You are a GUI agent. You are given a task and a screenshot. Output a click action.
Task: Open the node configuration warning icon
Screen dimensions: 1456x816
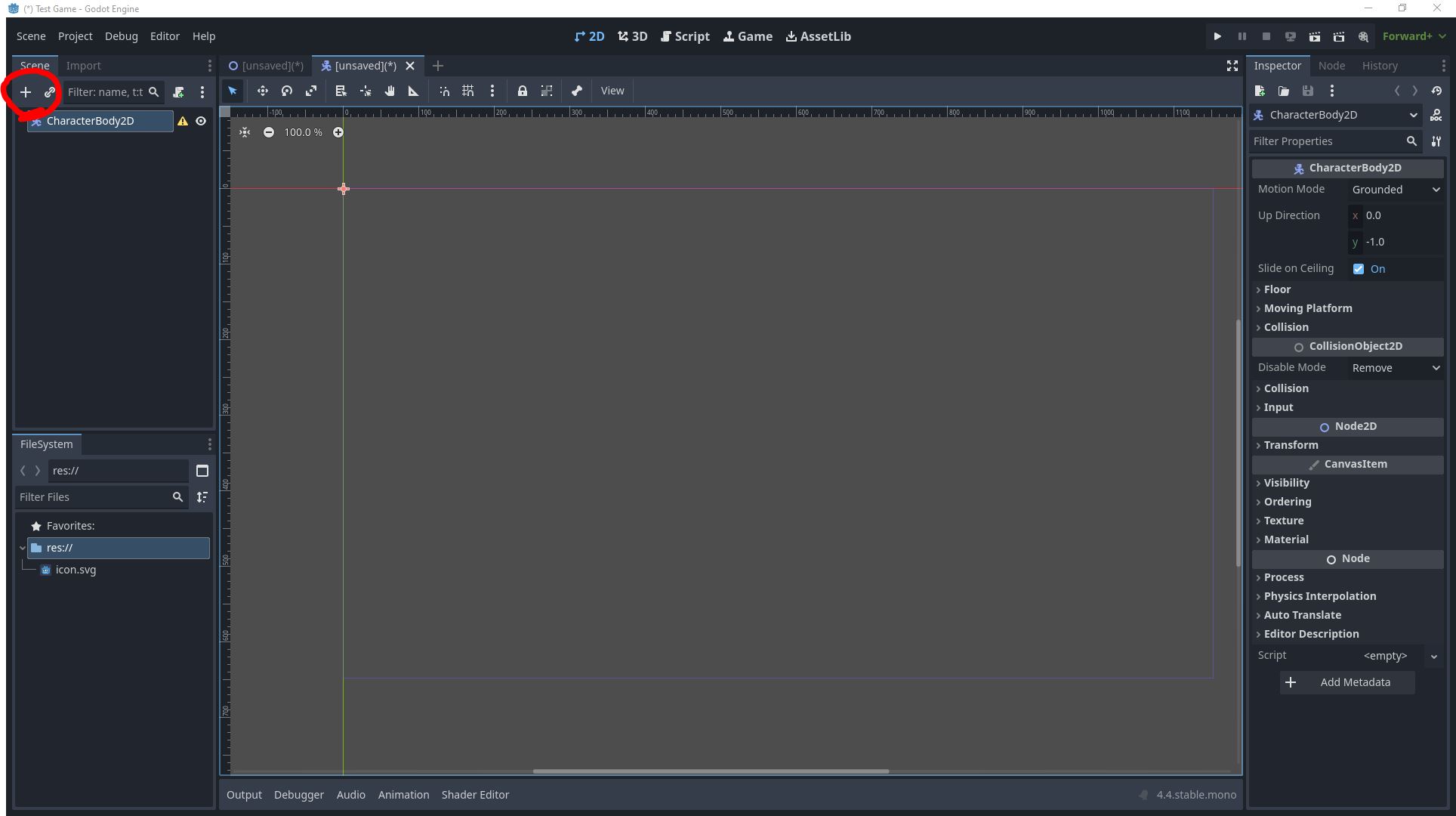[183, 121]
